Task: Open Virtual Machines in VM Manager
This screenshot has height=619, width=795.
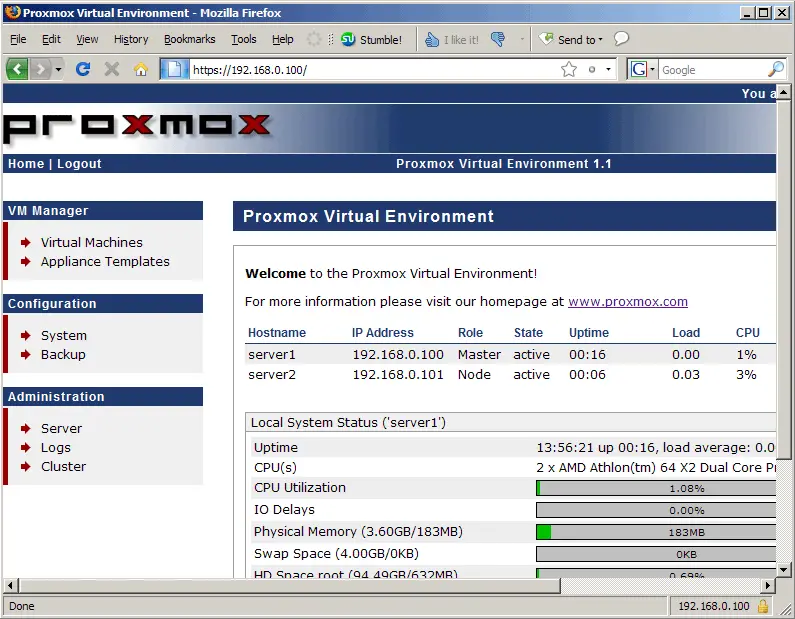Action: click(x=92, y=242)
